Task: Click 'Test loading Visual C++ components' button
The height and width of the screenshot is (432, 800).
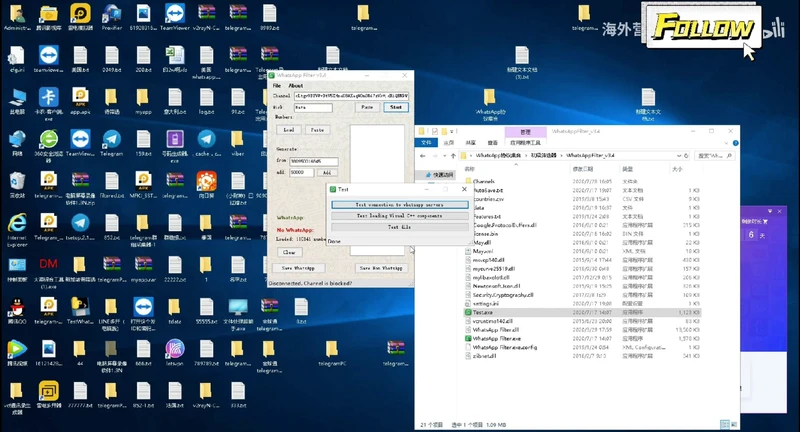Action: coord(399,216)
